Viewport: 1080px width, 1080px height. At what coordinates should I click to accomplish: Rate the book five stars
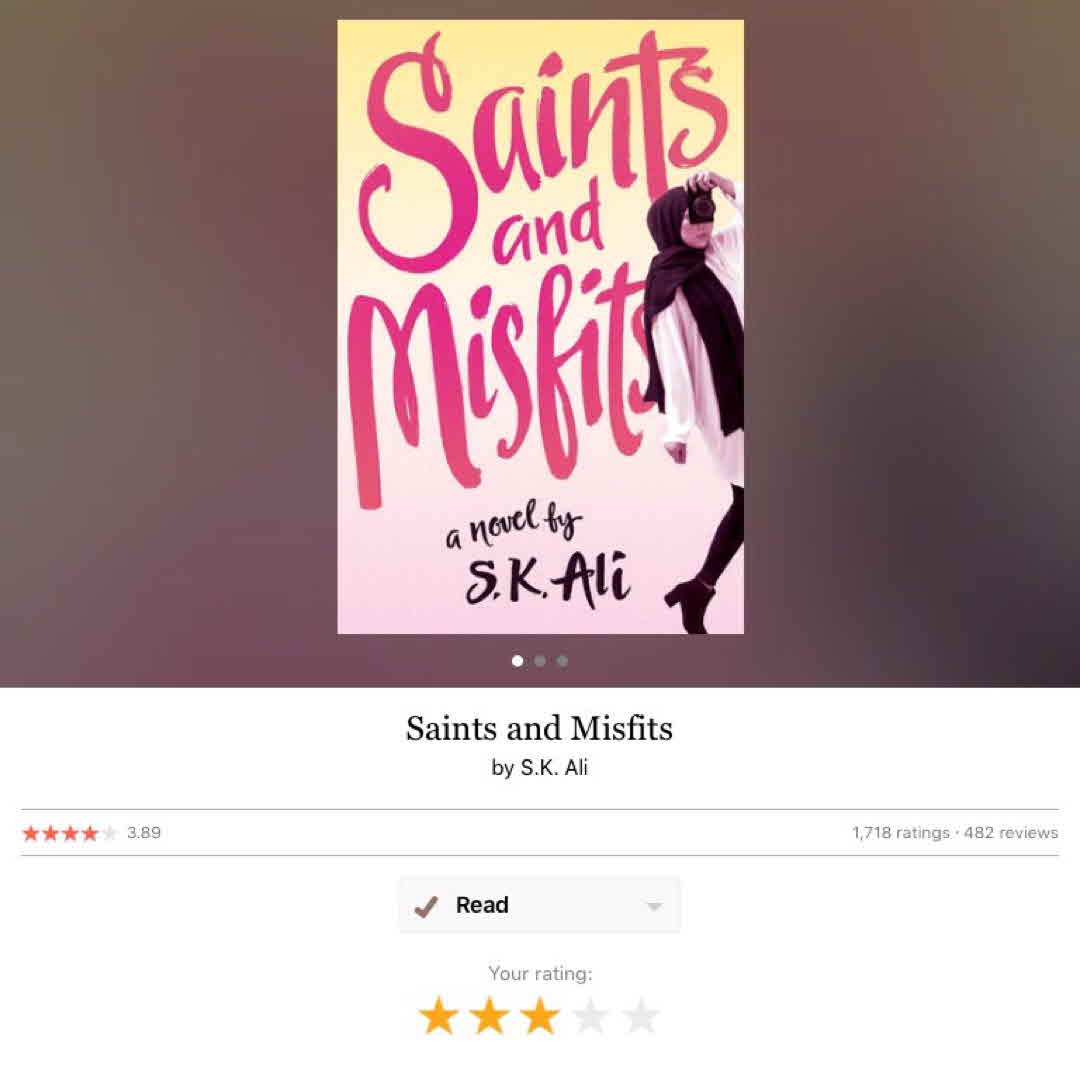point(641,1015)
